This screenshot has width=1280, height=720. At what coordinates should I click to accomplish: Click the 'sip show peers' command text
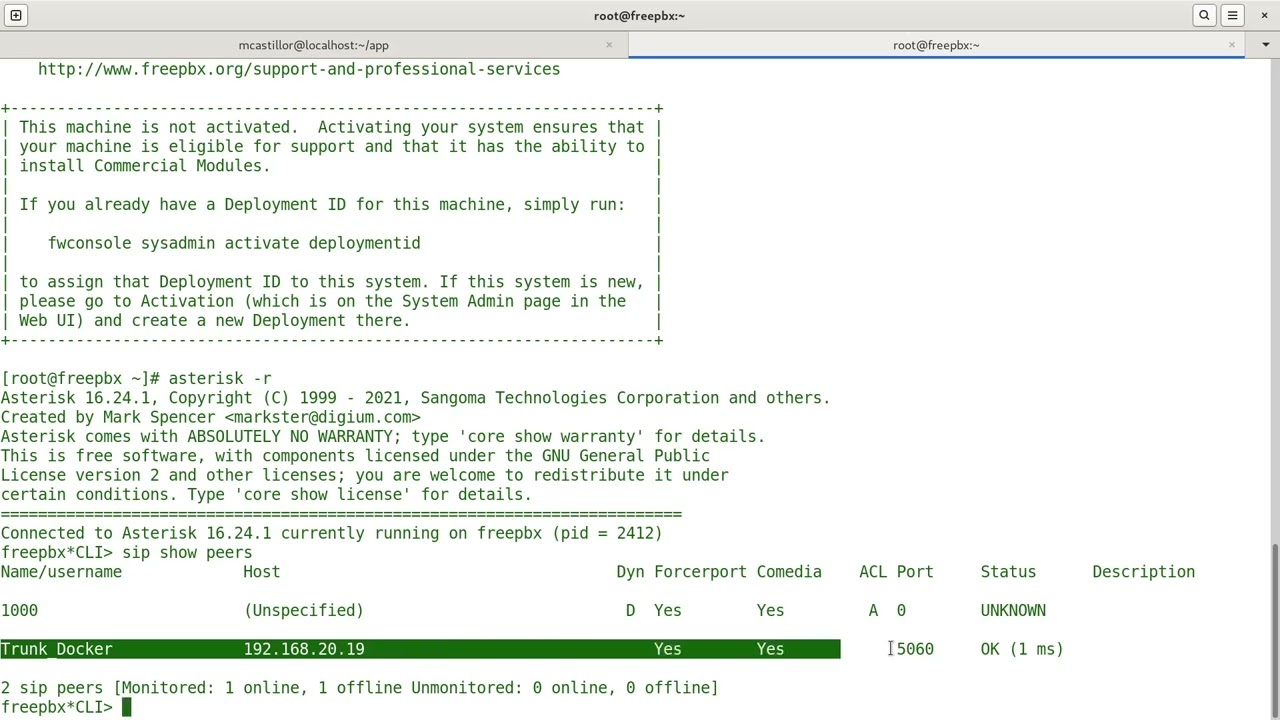[187, 552]
